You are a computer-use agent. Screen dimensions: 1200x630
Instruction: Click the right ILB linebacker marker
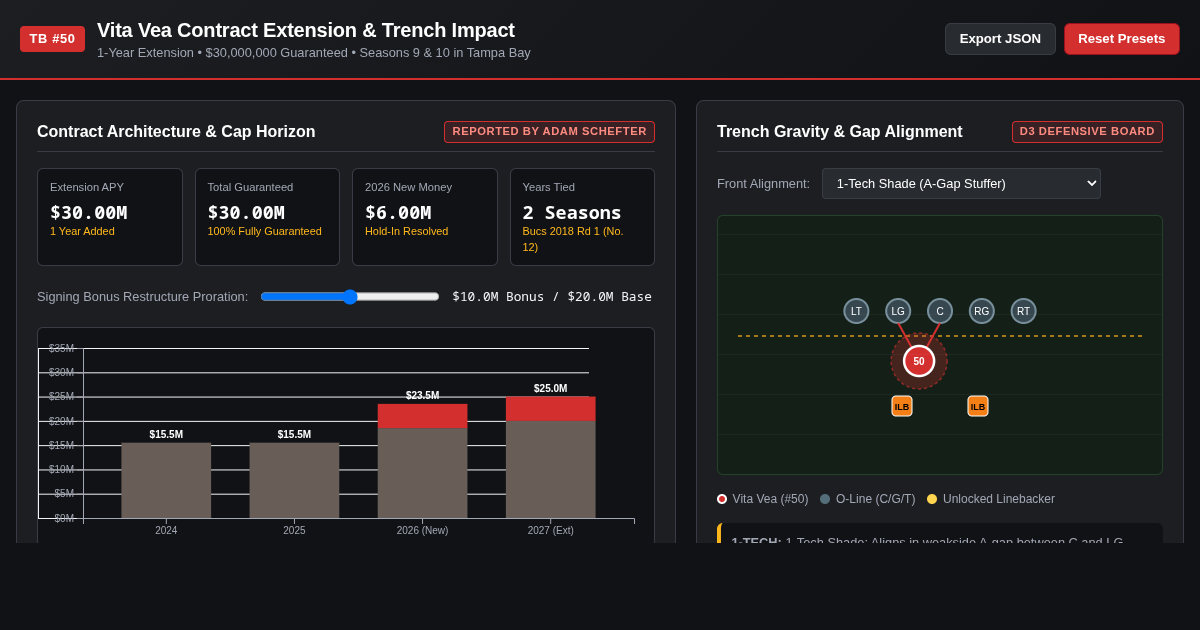point(978,406)
